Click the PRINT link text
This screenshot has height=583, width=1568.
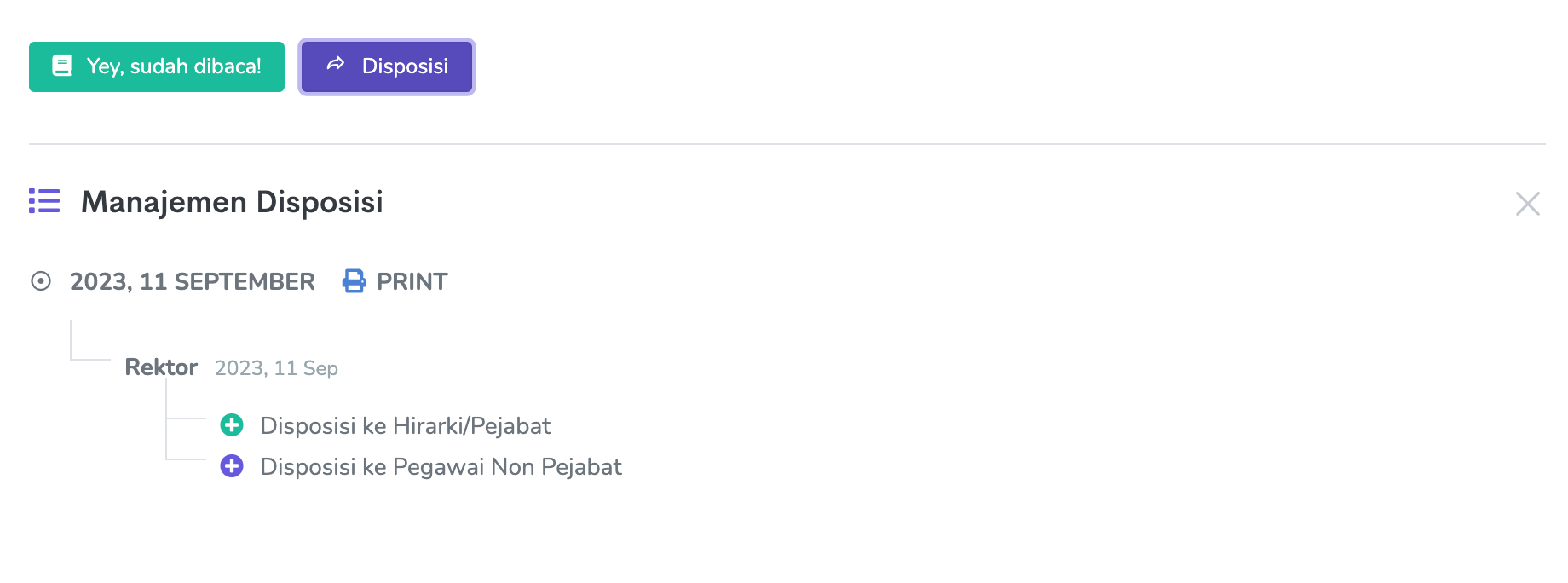(412, 281)
